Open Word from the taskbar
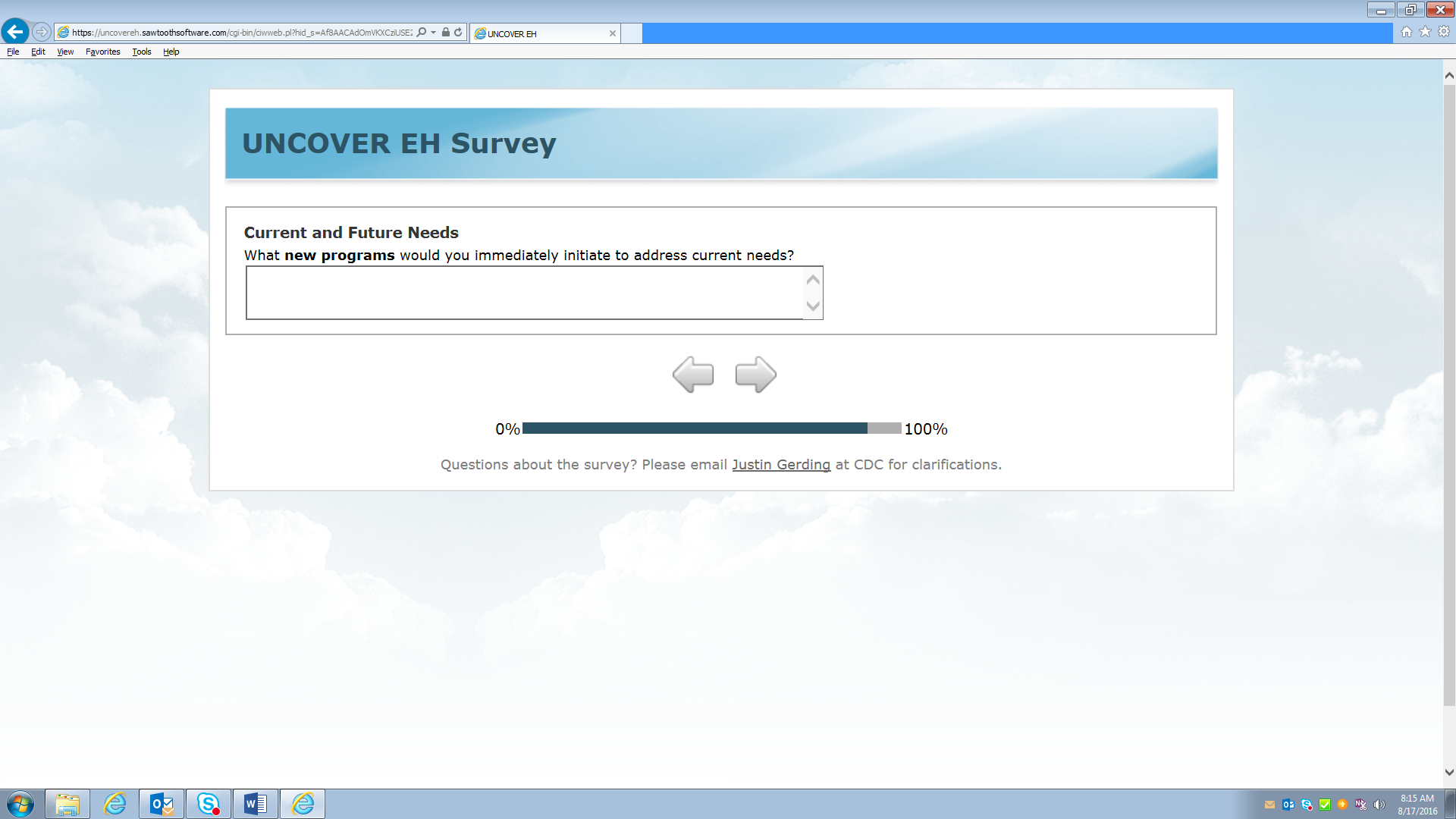 pos(256,804)
